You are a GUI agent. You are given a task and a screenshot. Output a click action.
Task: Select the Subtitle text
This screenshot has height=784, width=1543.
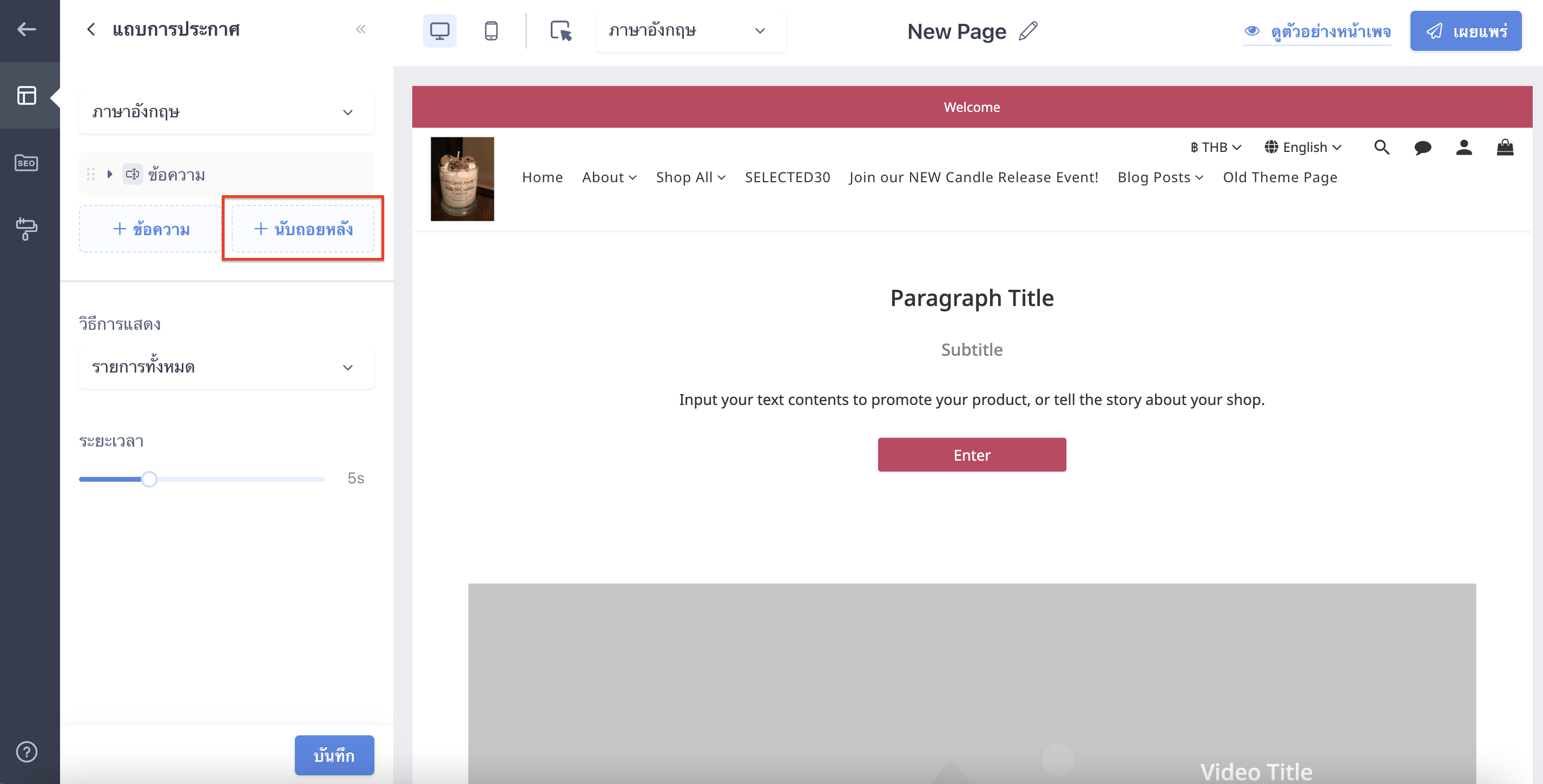(972, 349)
